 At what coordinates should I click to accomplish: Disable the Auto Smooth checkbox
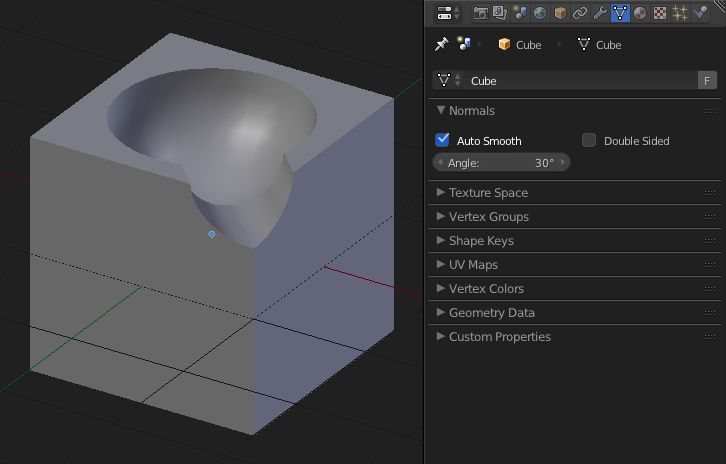pos(442,140)
